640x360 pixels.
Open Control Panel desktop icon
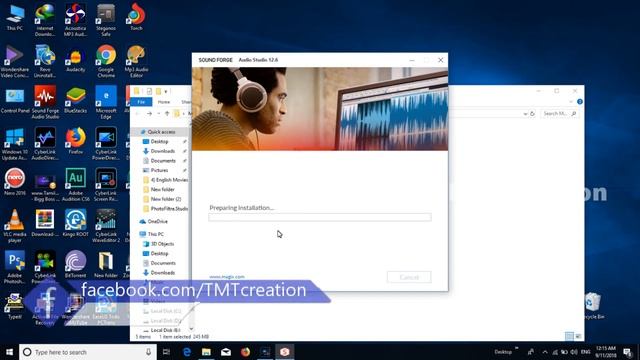[x=15, y=101]
